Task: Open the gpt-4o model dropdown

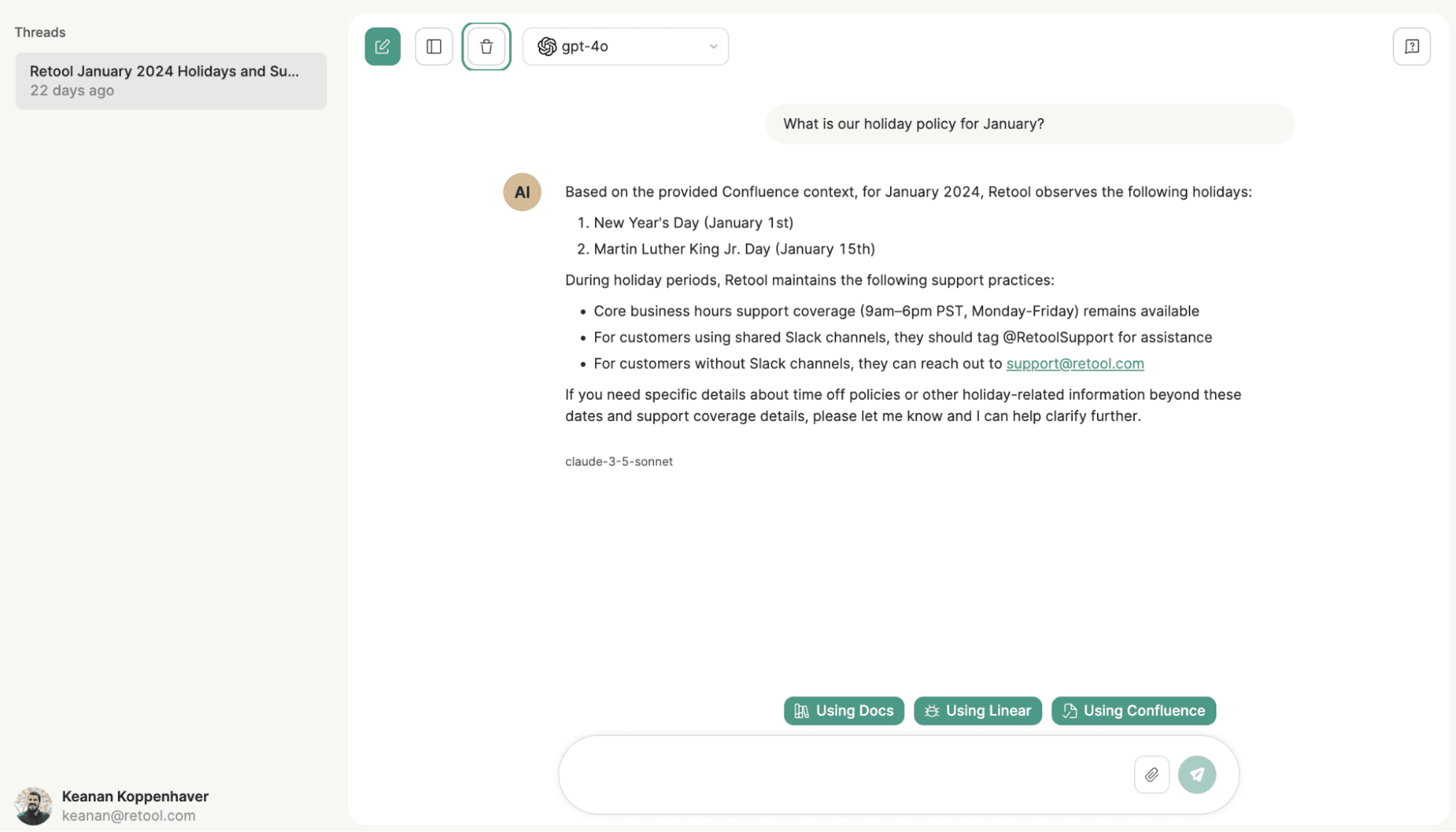Action: pyautogui.click(x=625, y=47)
